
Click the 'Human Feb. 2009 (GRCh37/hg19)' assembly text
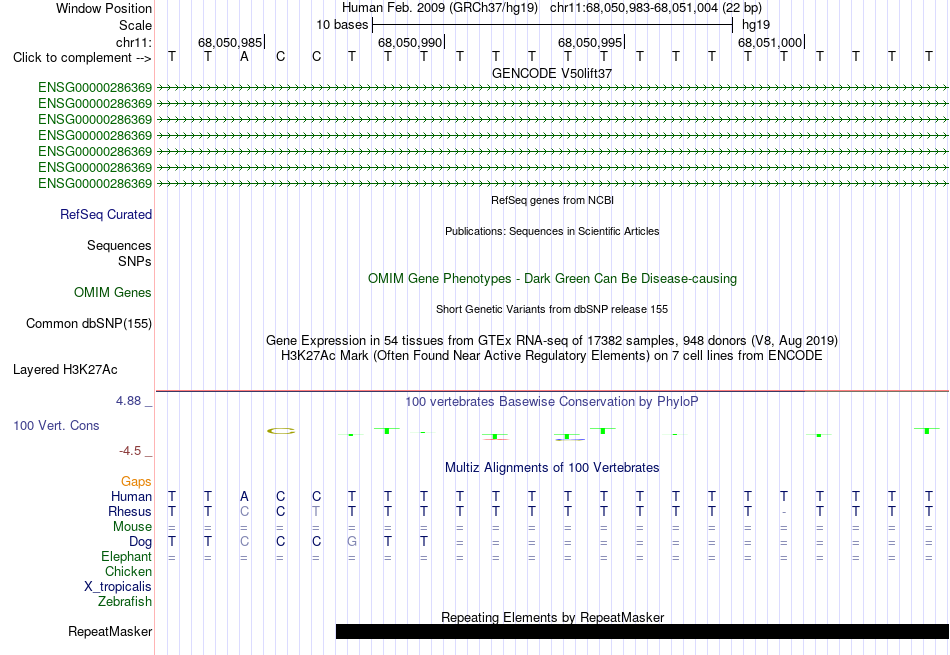pyautogui.click(x=440, y=8)
